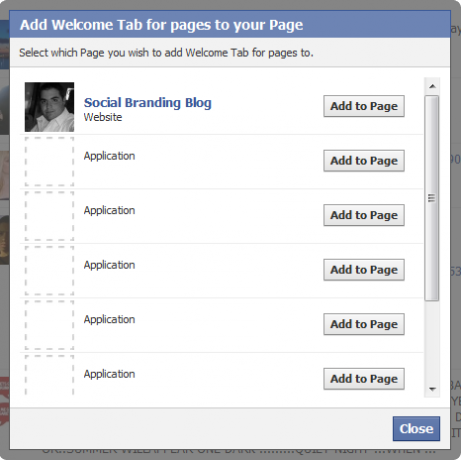Select last blank Application placeholder image
Image resolution: width=461 pixels, height=460 pixels.
point(49,375)
